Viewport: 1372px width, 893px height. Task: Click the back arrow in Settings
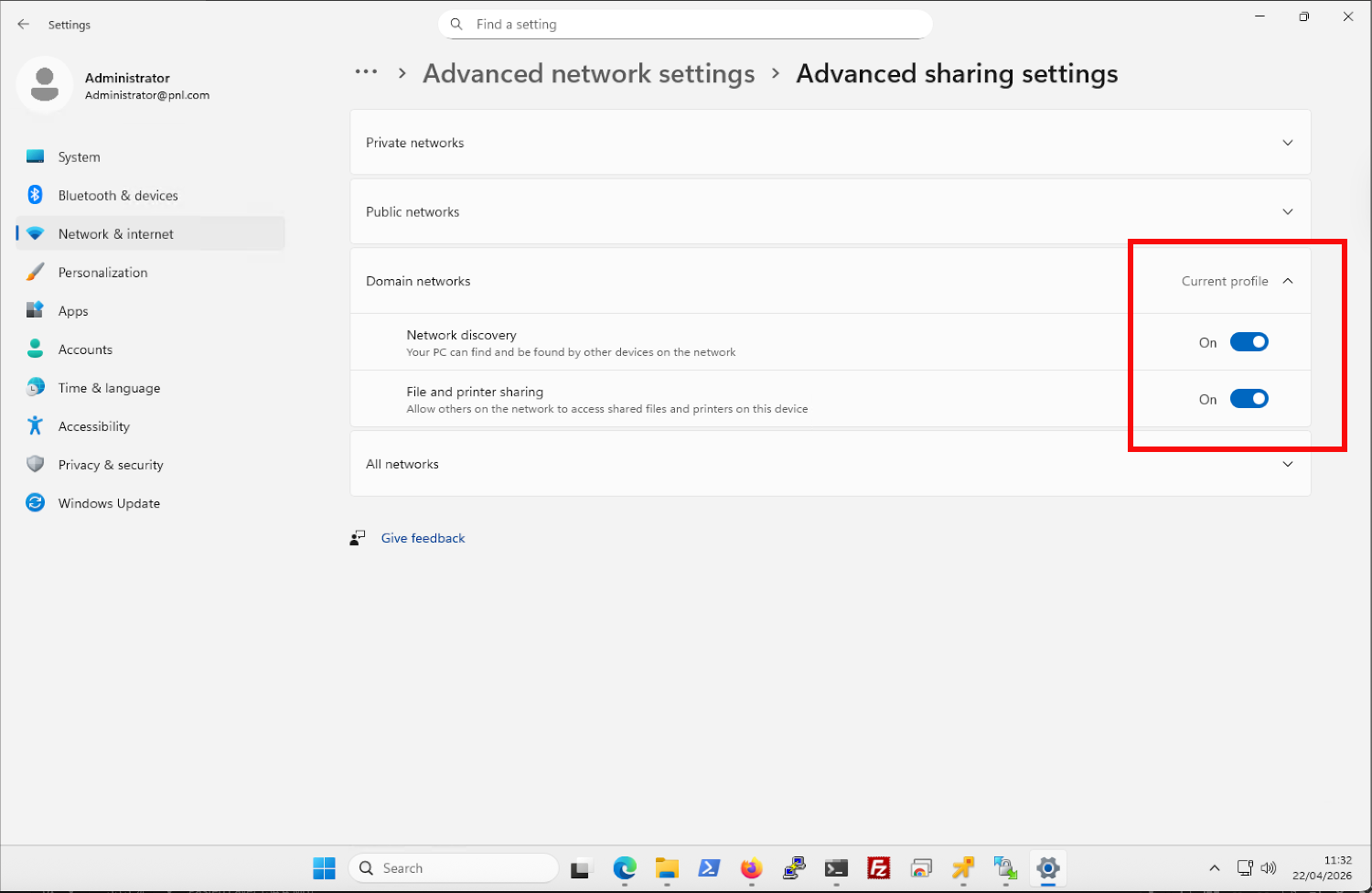pyautogui.click(x=24, y=25)
